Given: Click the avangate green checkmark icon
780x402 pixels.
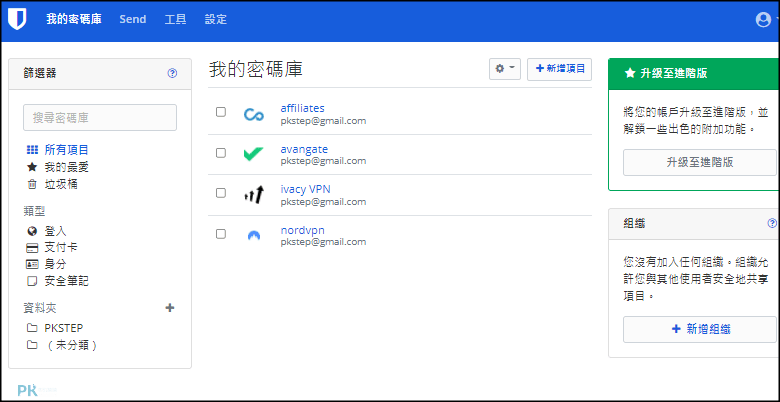Looking at the screenshot, I should point(254,154).
